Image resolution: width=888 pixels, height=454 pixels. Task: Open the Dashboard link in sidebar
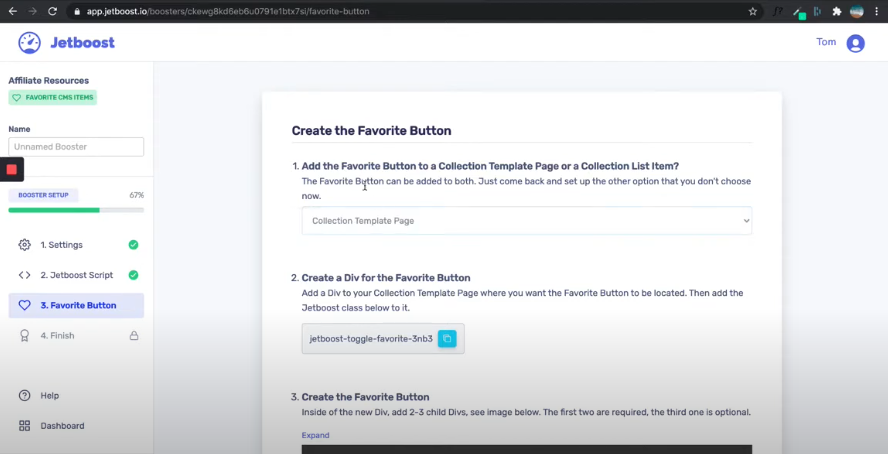click(62, 426)
